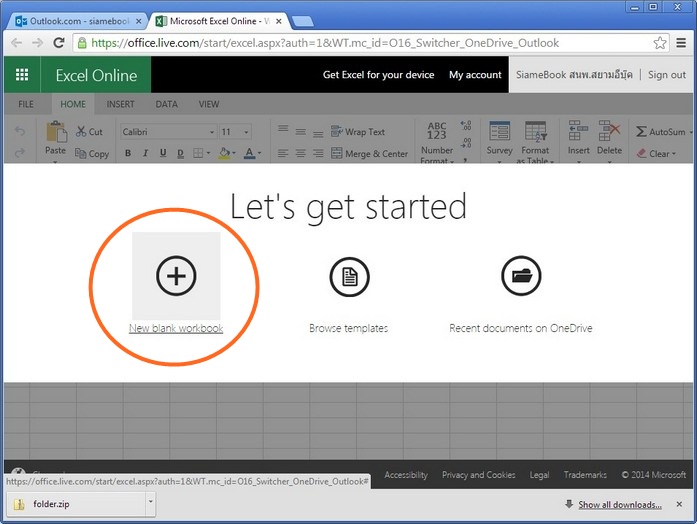The height and width of the screenshot is (524, 697).
Task: Open the Trademarks footer link
Action: (x=585, y=475)
